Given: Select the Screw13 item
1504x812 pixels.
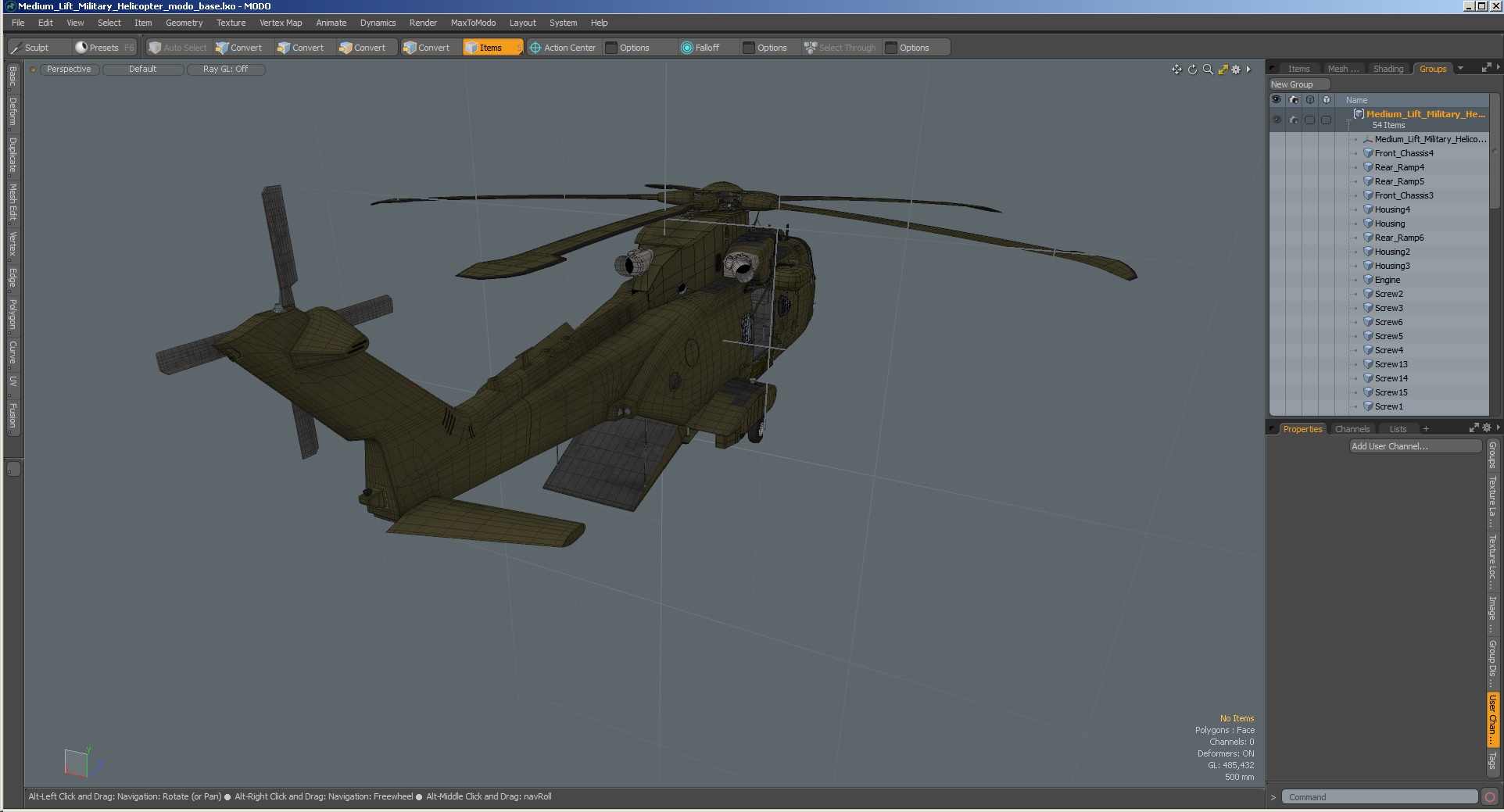Looking at the screenshot, I should tap(1391, 364).
